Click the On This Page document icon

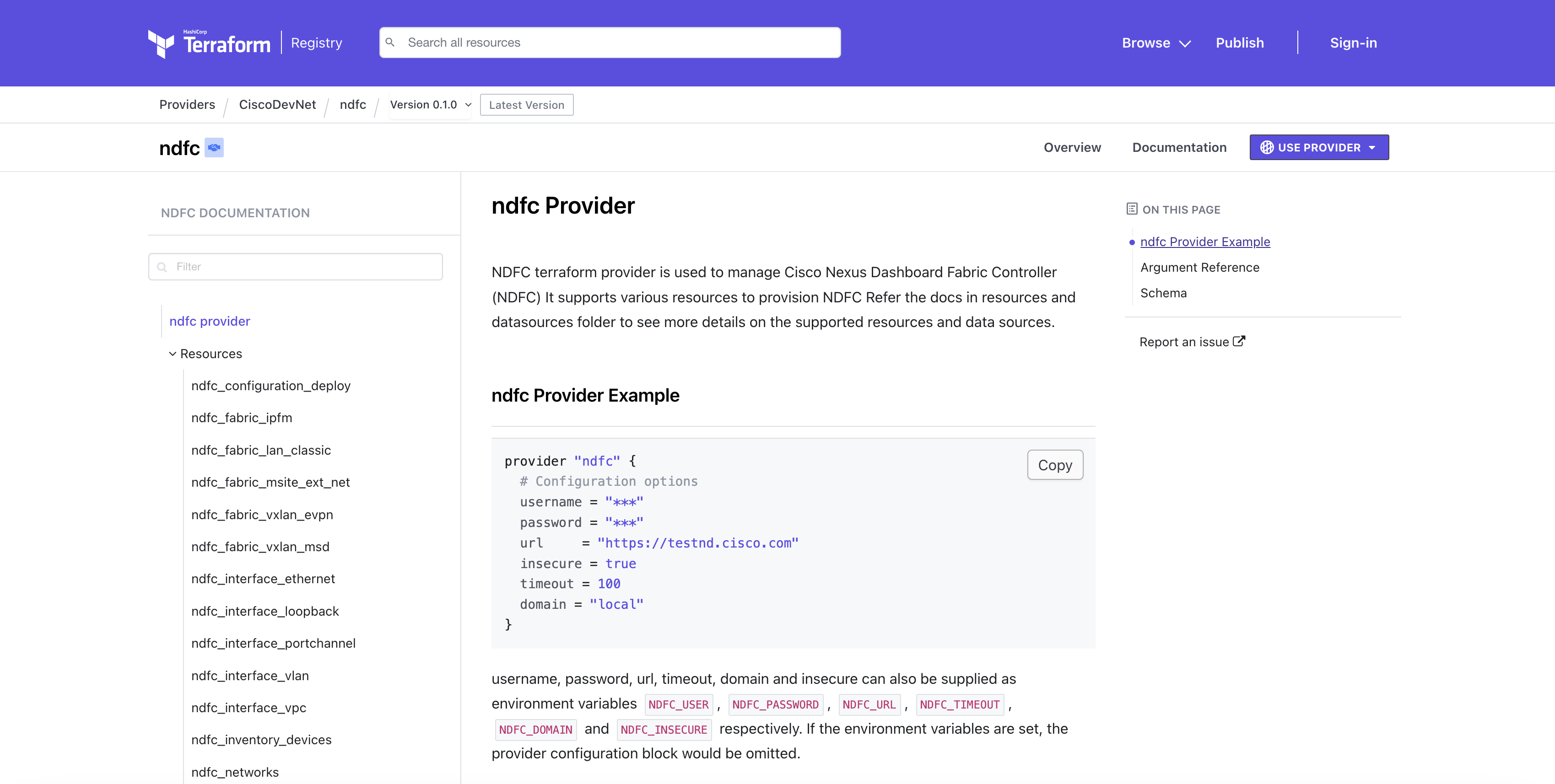[x=1132, y=209]
